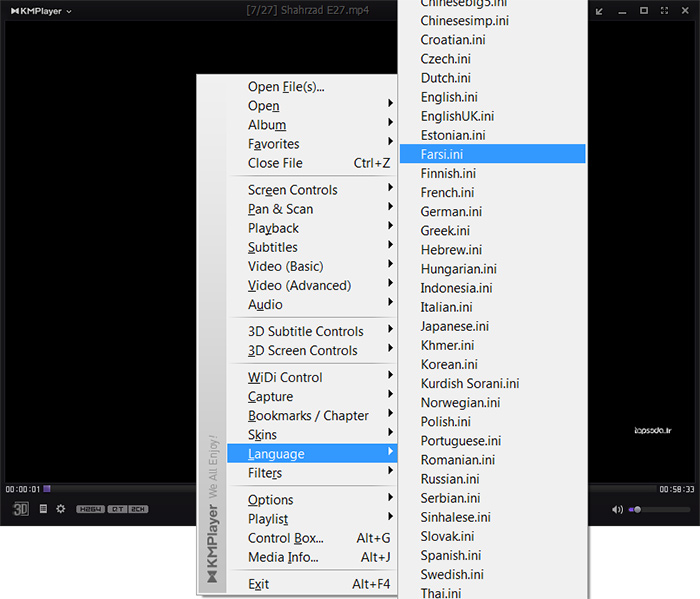The image size is (700, 599).
Task: Expand the Favorites submenu
Action: (312, 144)
